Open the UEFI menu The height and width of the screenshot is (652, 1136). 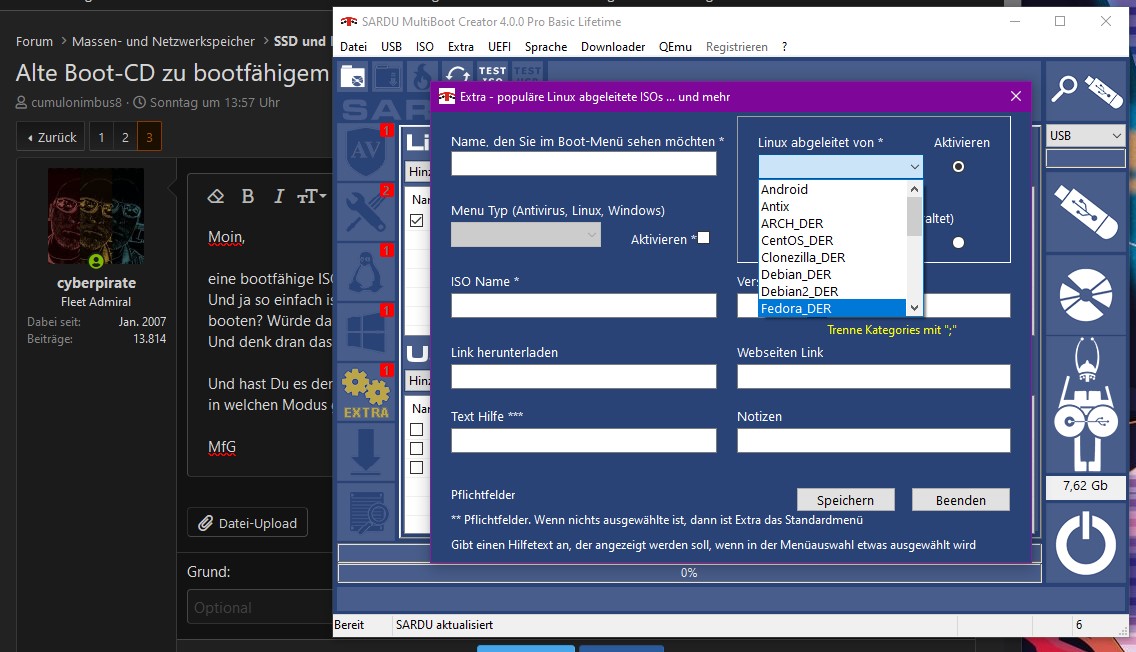[499, 46]
